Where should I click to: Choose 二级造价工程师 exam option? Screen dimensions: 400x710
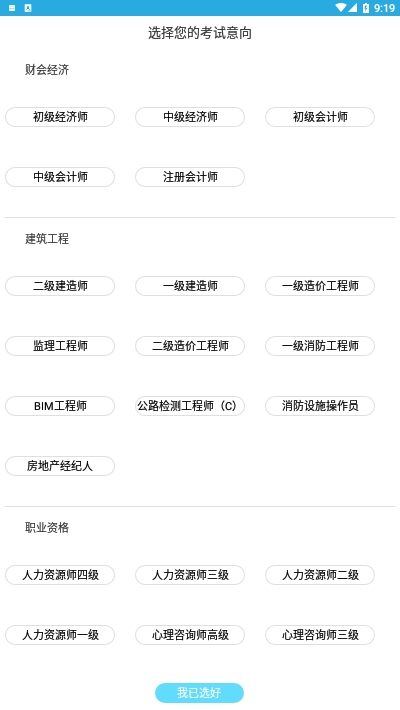190,346
